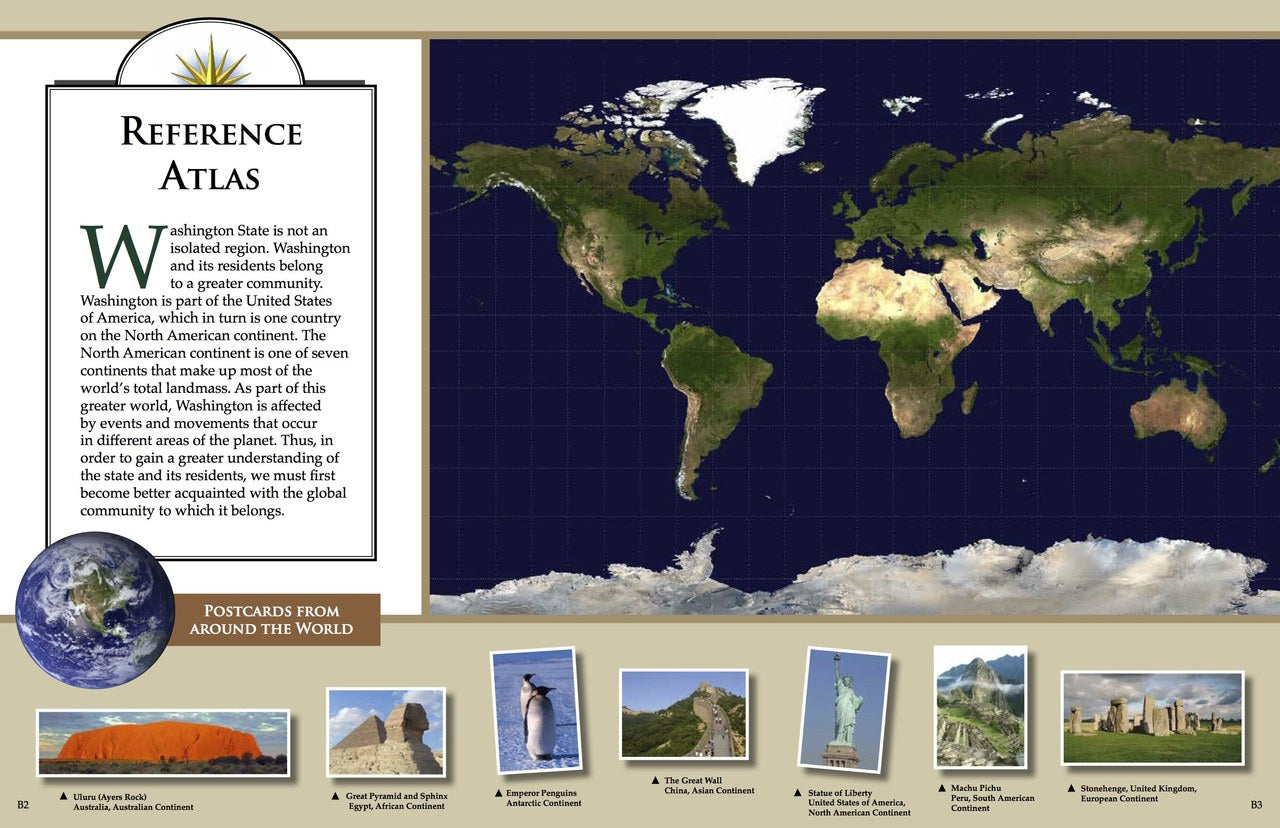This screenshot has height=828, width=1280.
Task: Click the Earth globe image
Action: (x=95, y=609)
